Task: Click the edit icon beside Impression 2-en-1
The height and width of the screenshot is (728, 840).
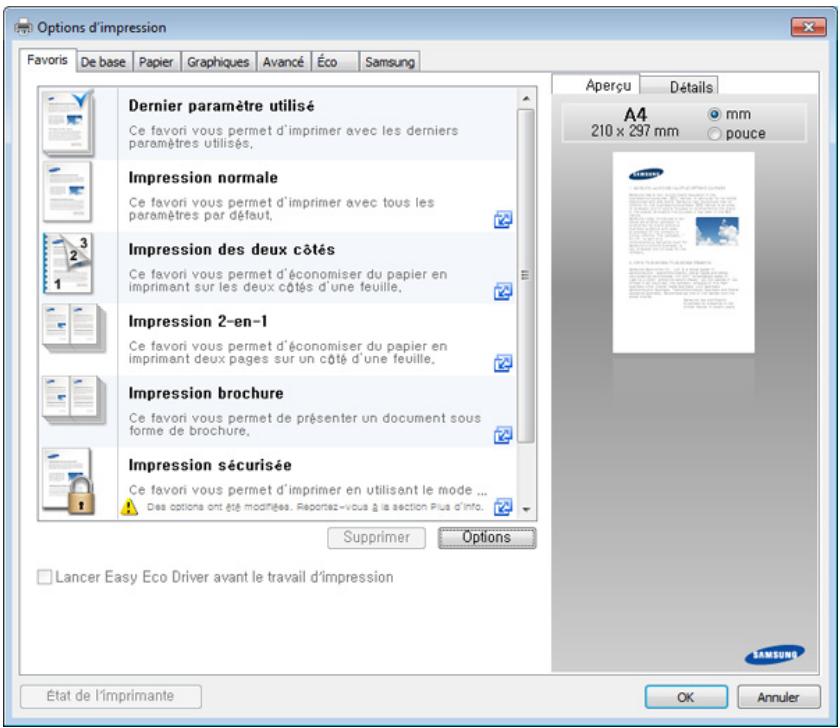Action: point(506,360)
